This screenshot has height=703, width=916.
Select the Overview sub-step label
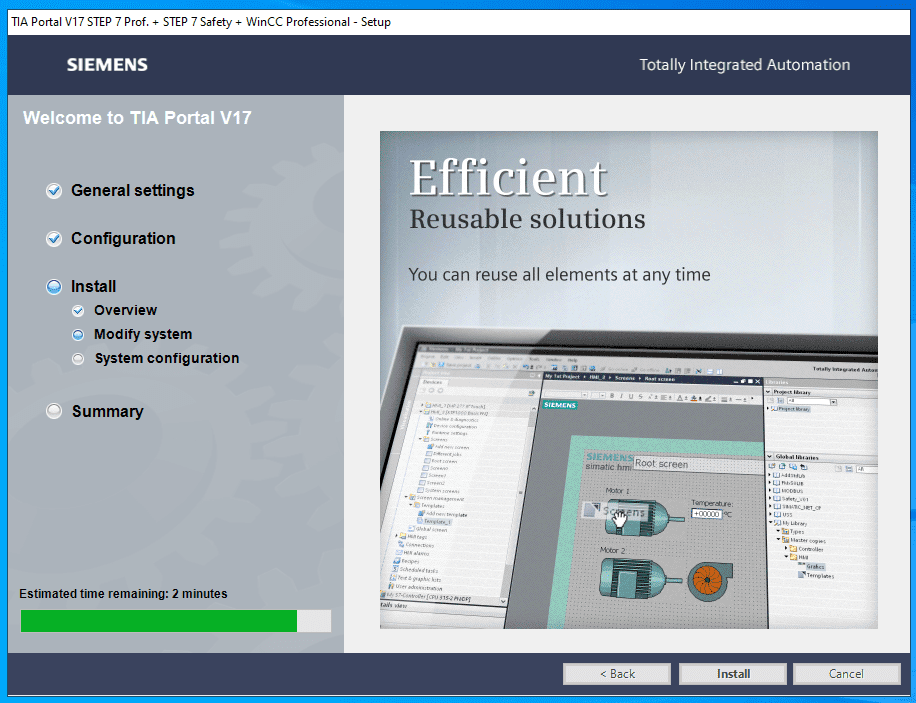[x=126, y=310]
